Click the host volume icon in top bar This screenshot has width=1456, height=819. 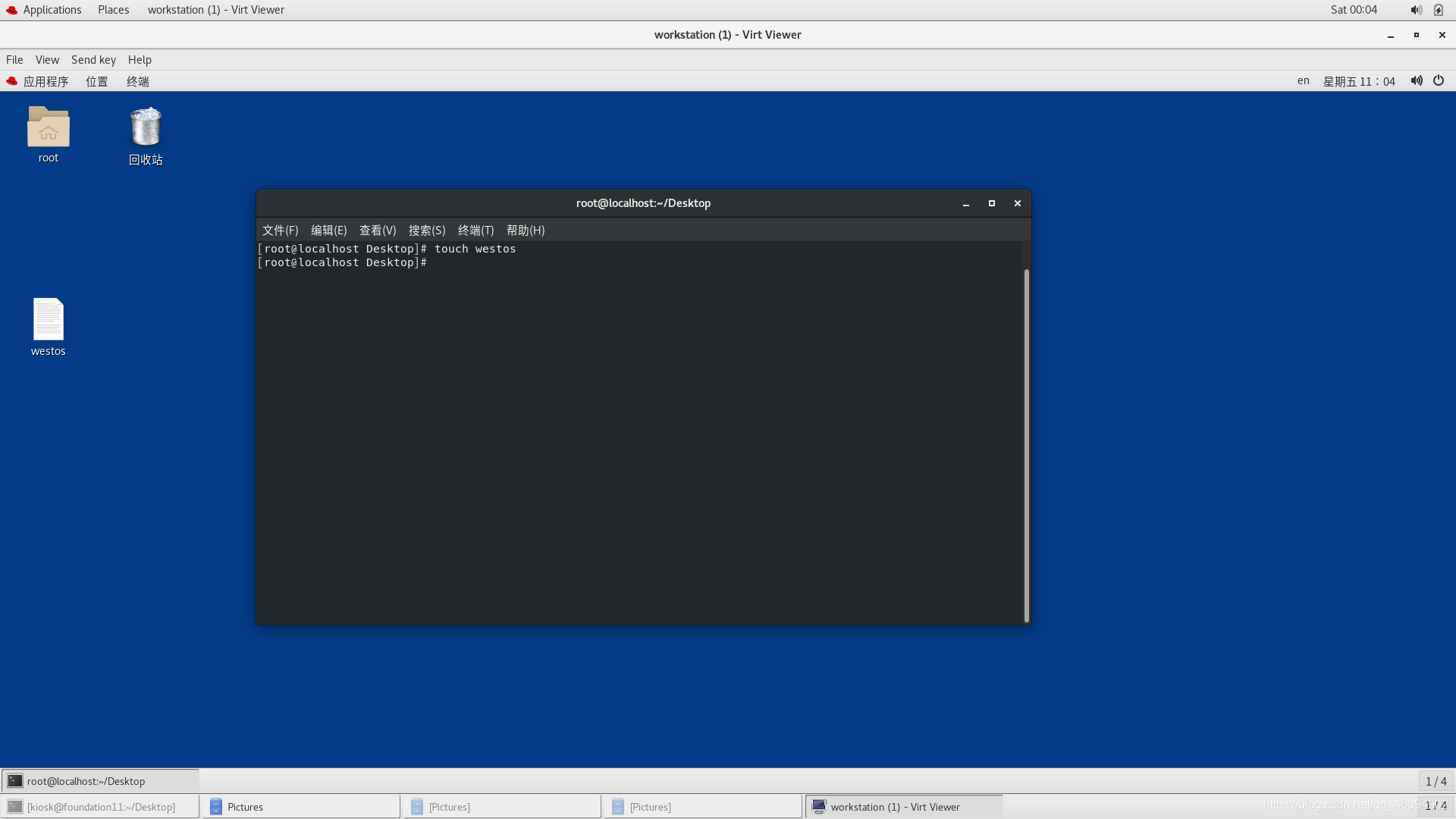[1415, 10]
